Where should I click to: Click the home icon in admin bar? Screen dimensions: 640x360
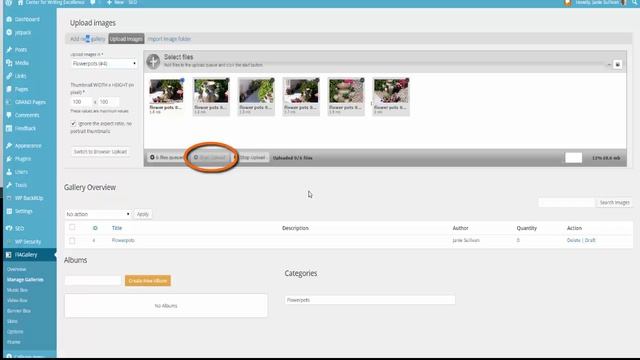tap(20, 2)
